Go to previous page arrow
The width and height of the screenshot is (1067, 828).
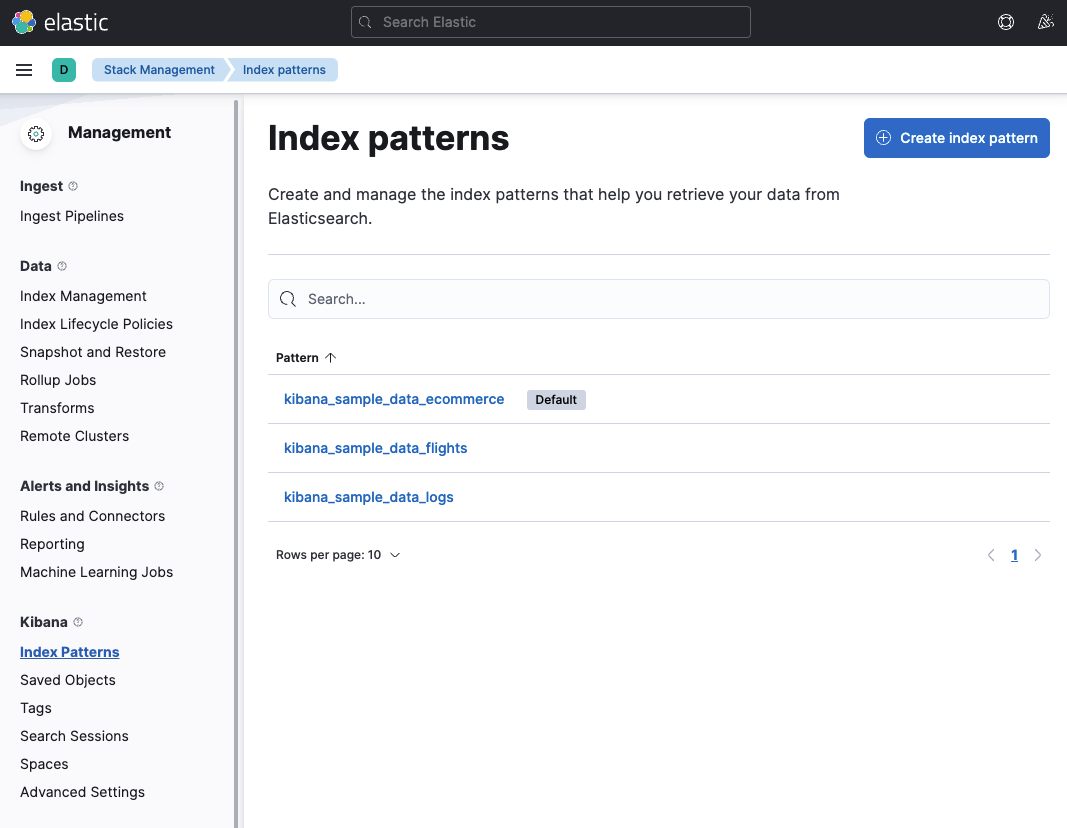(x=991, y=555)
